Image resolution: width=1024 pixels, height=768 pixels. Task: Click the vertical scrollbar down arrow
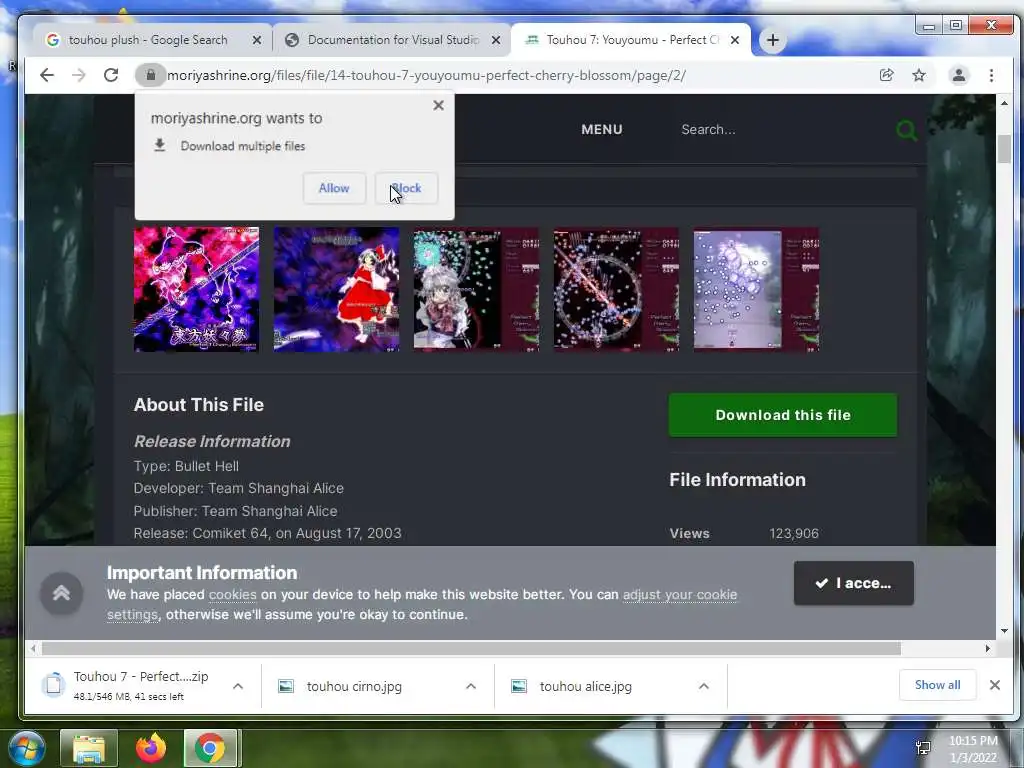pos(1004,631)
